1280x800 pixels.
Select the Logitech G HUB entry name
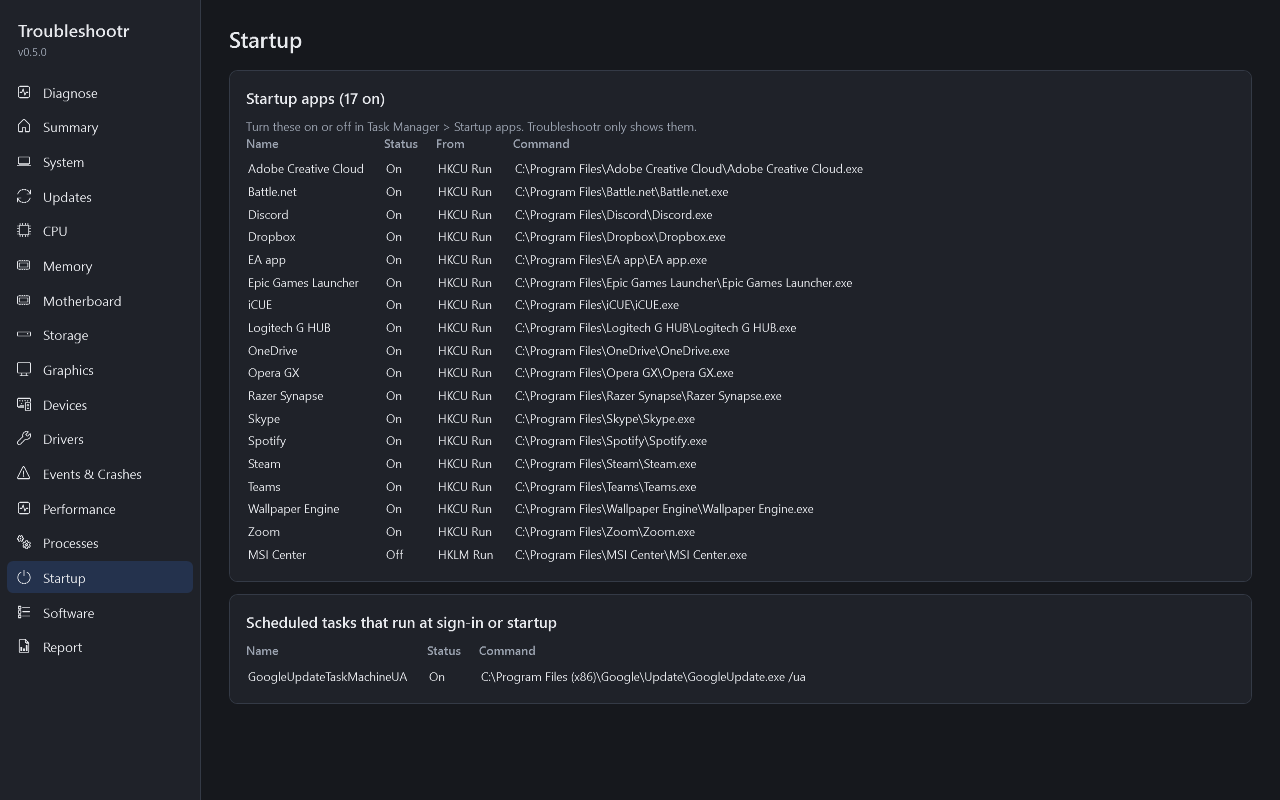tap(289, 328)
